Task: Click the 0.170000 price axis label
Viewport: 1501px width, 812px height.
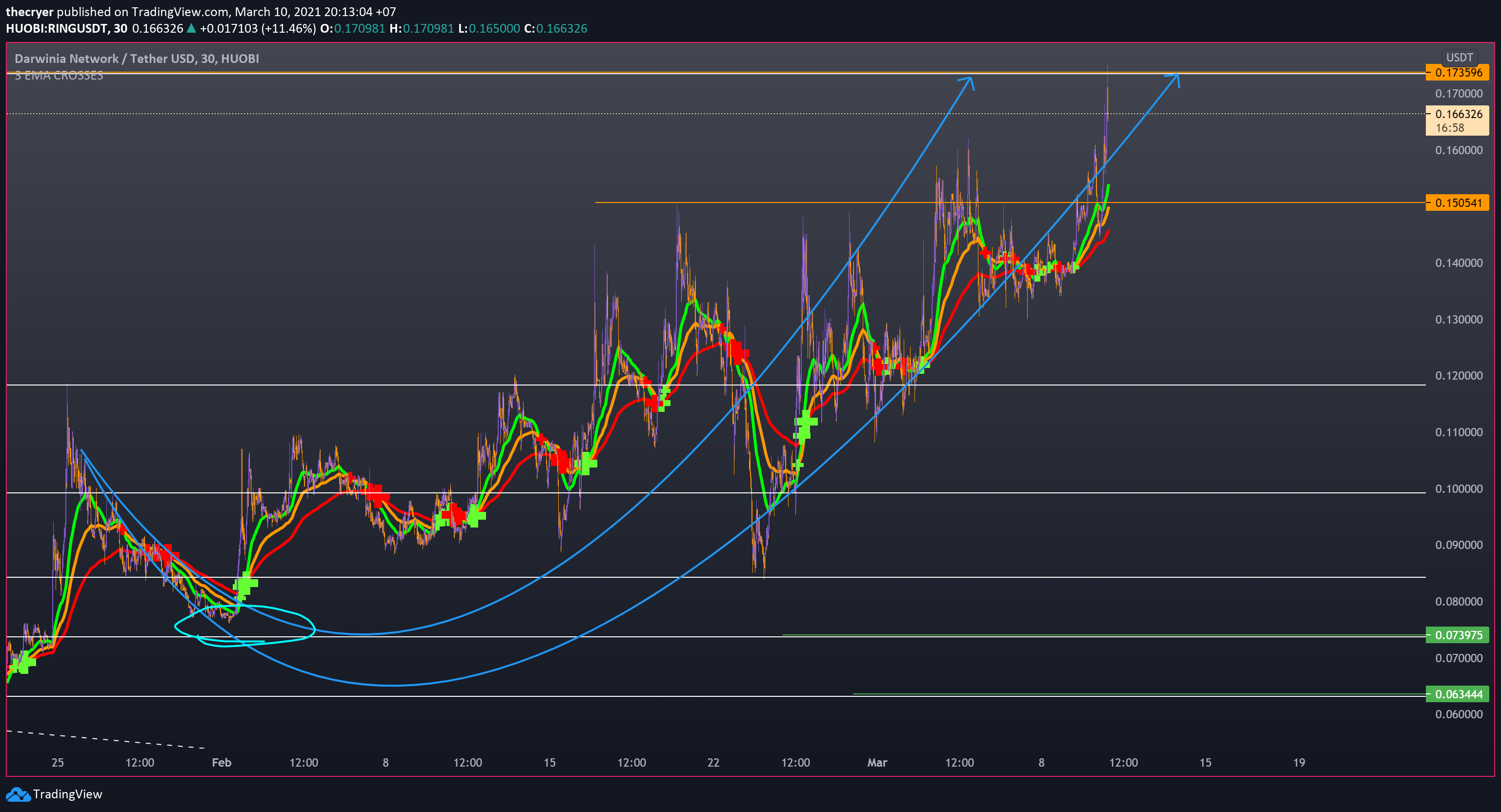Action: click(x=1459, y=93)
